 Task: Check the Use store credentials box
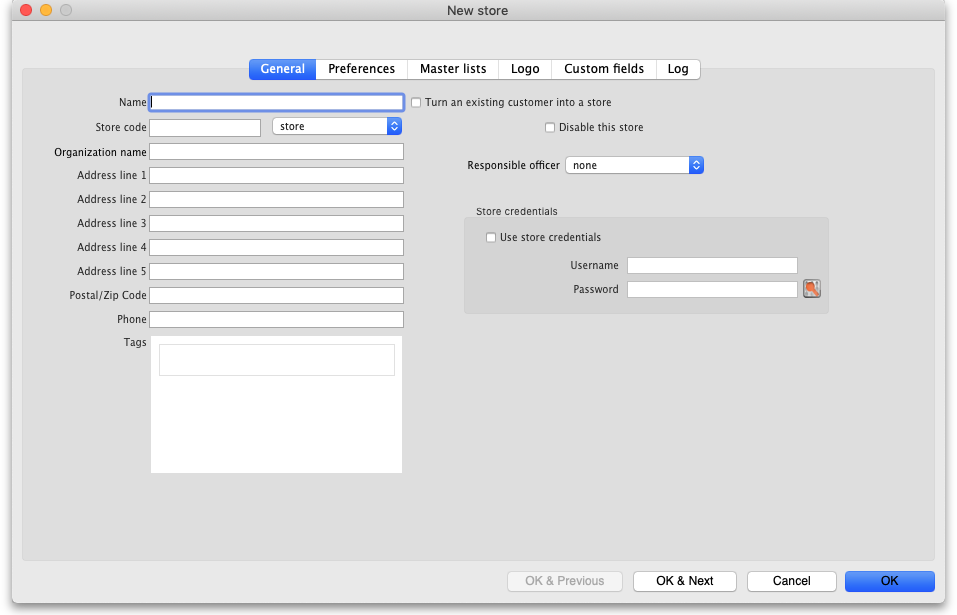tap(491, 238)
